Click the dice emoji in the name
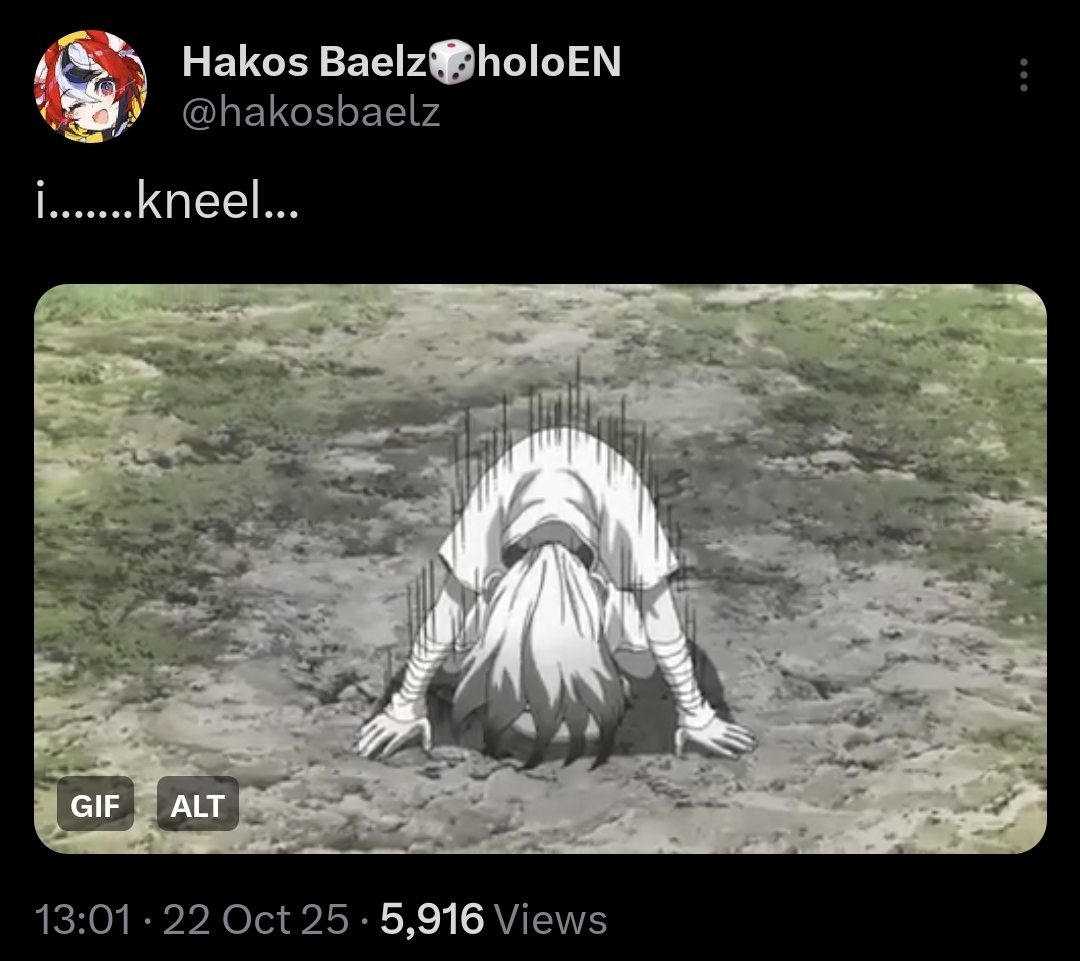Screen dimensions: 1080x961 coord(451,62)
